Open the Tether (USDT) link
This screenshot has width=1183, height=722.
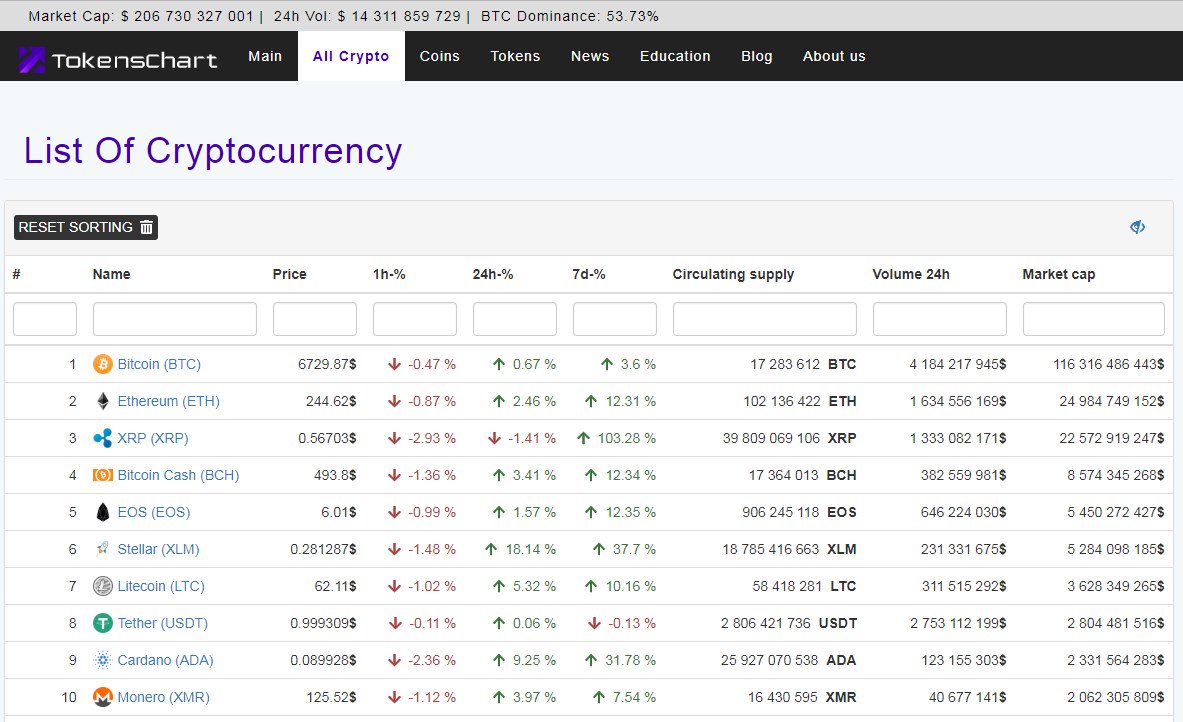162,623
